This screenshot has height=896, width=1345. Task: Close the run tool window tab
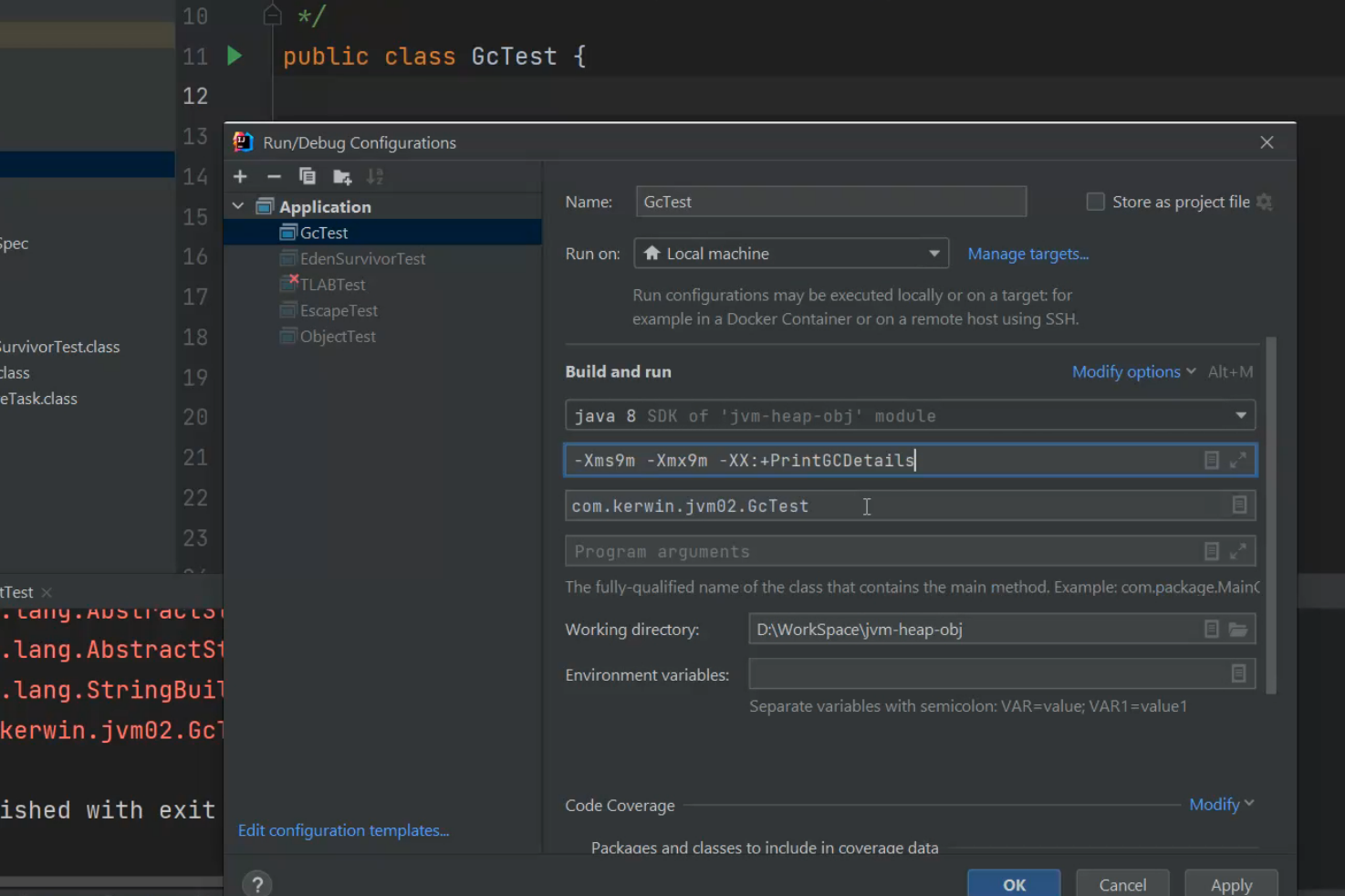click(x=47, y=592)
